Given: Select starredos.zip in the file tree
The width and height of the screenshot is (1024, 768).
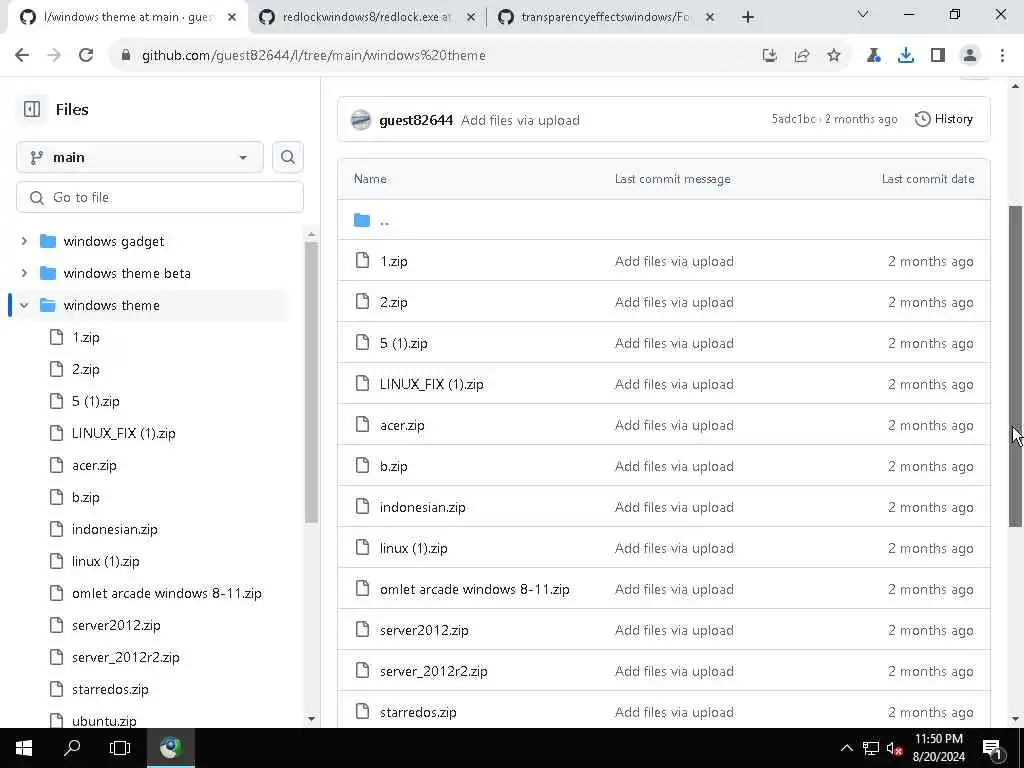Looking at the screenshot, I should 110,690.
